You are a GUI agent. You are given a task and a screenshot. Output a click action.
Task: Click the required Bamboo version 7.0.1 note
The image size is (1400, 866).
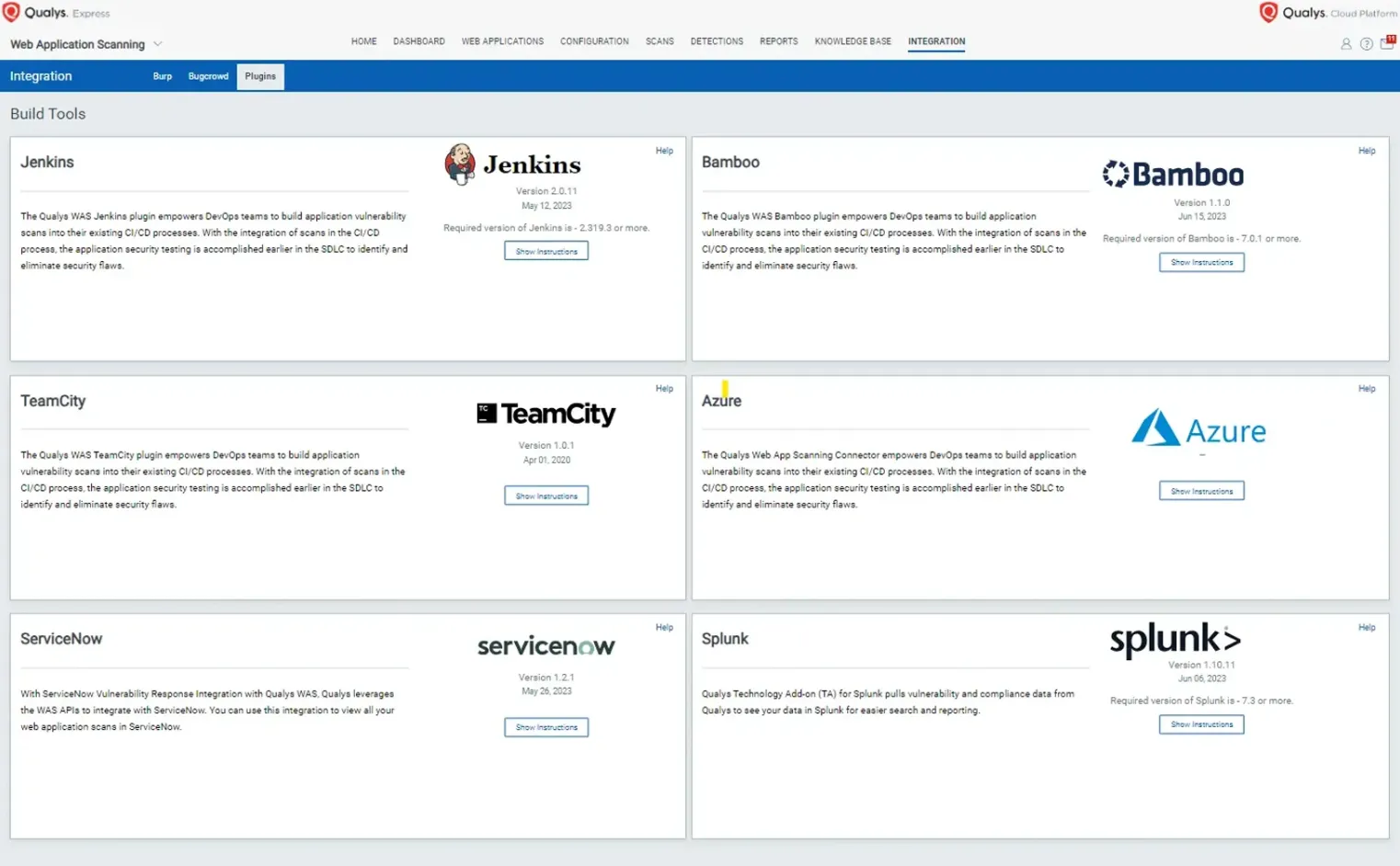coord(1201,239)
